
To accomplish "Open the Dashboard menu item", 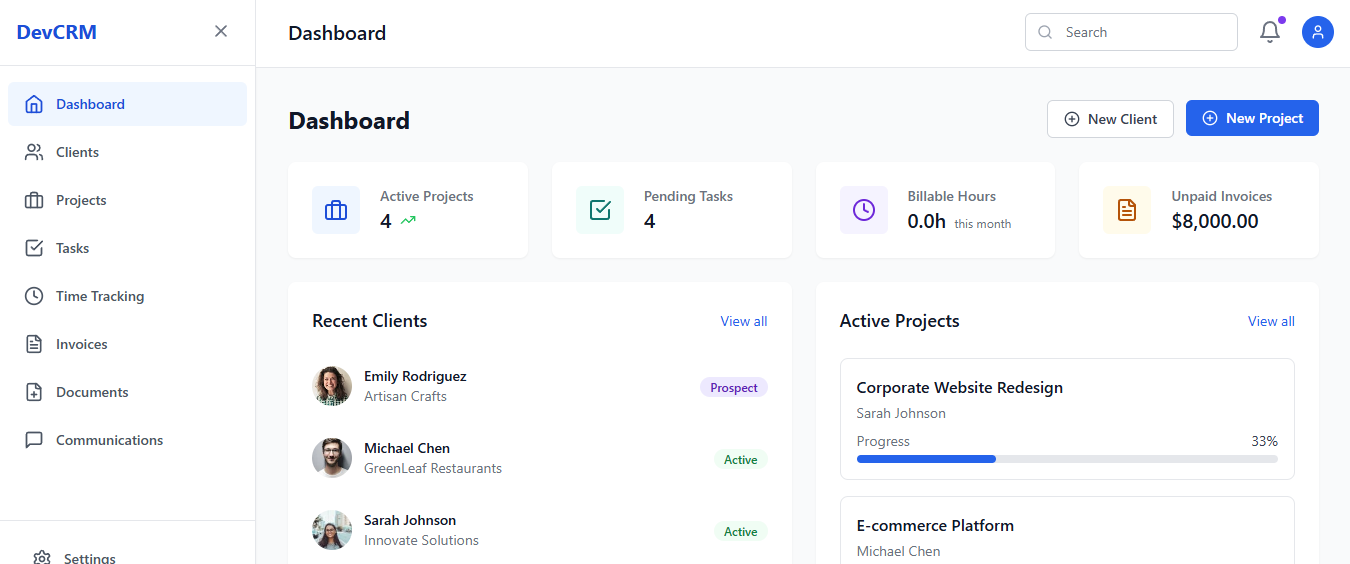I will coord(127,104).
